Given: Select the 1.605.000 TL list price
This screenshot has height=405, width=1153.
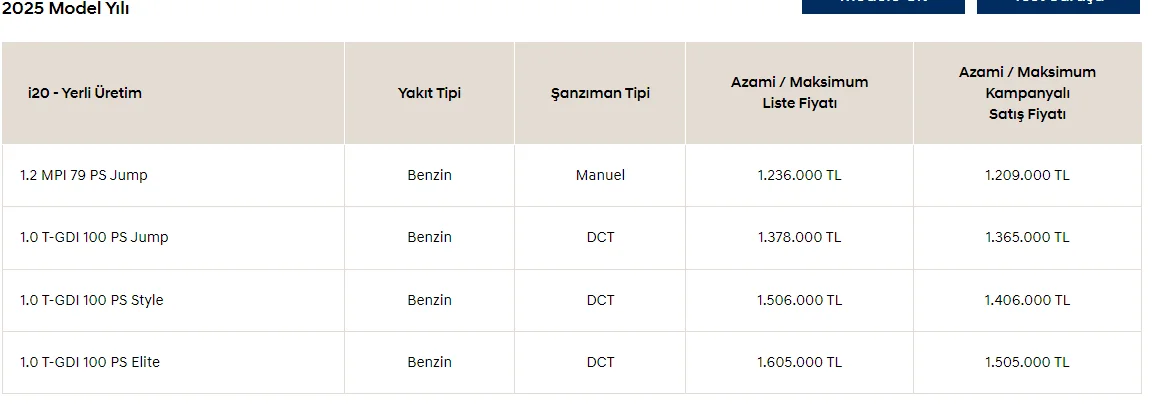Looking at the screenshot, I should [799, 362].
